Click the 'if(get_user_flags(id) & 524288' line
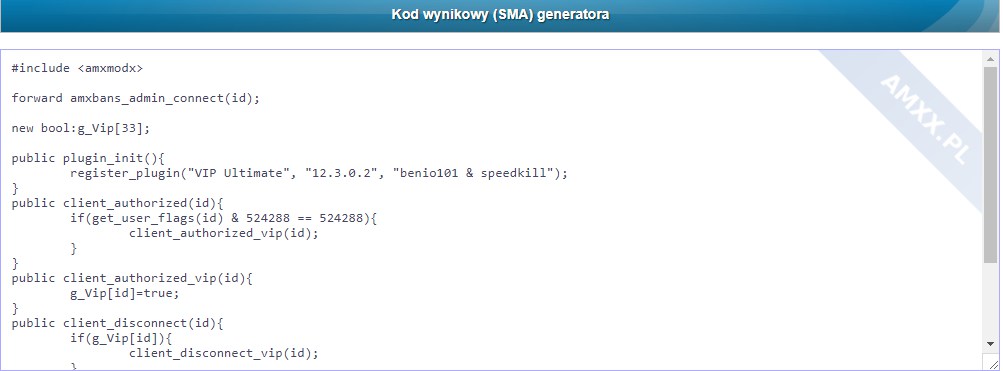Viewport: 1003px width, 371px height. pyautogui.click(x=224, y=218)
